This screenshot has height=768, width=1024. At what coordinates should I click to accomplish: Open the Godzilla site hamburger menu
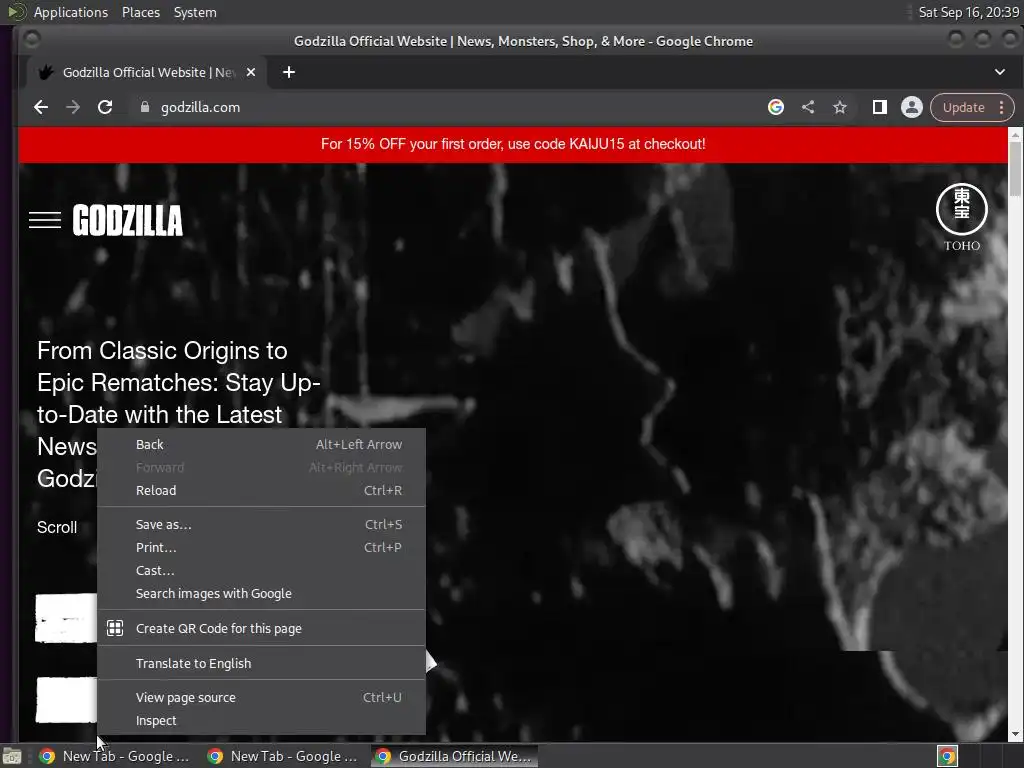(x=45, y=220)
